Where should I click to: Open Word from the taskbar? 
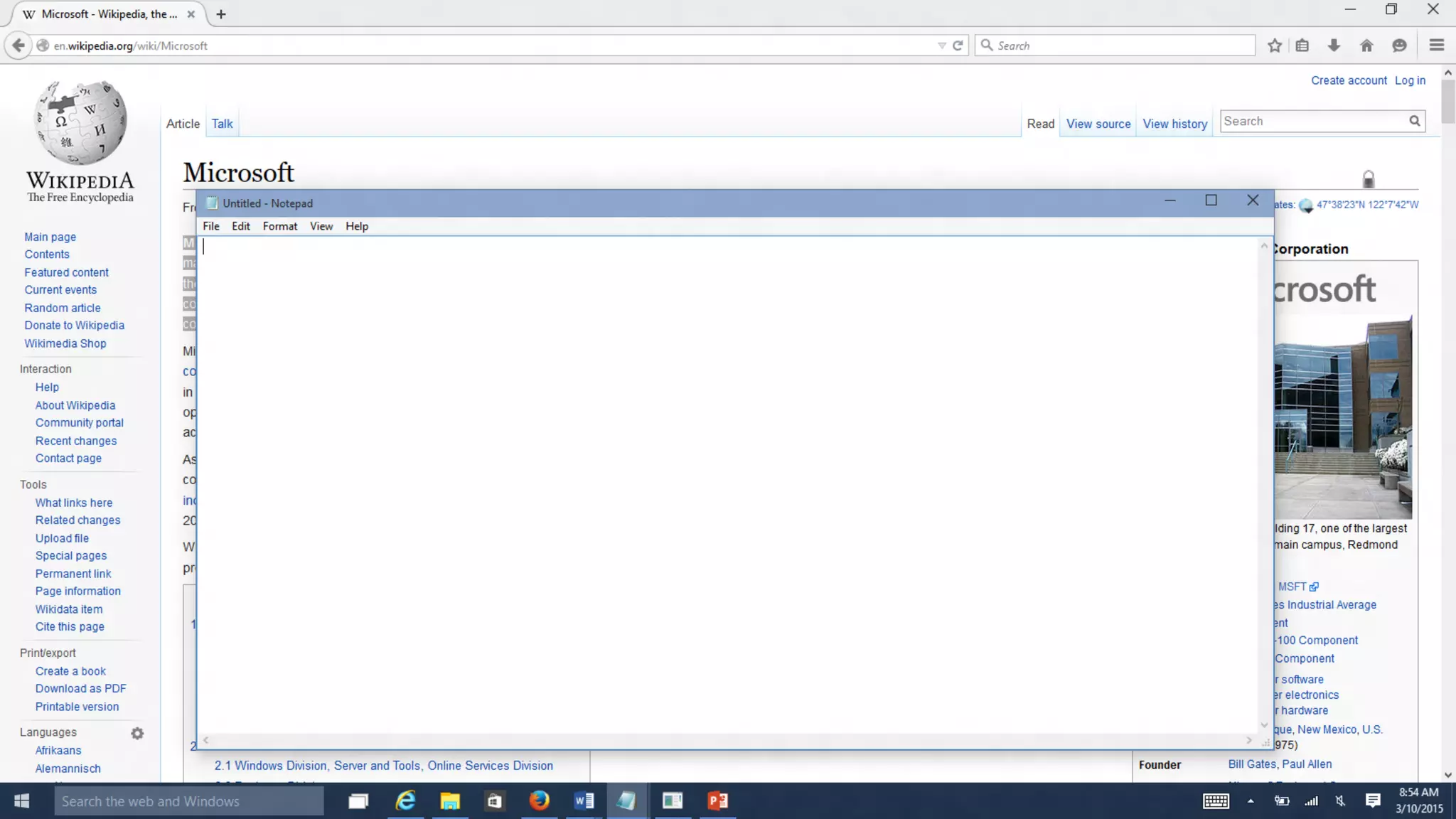(584, 801)
